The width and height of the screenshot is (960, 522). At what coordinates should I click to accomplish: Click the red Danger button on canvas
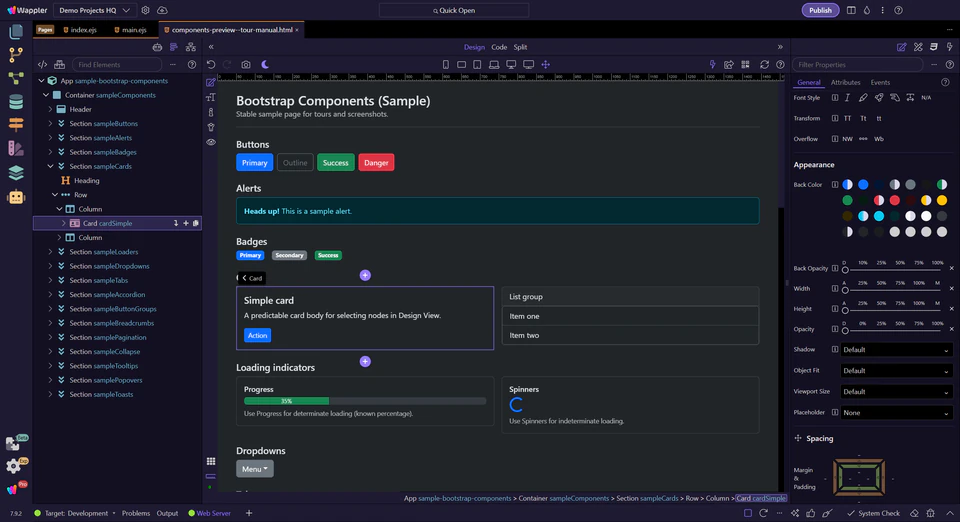point(376,163)
